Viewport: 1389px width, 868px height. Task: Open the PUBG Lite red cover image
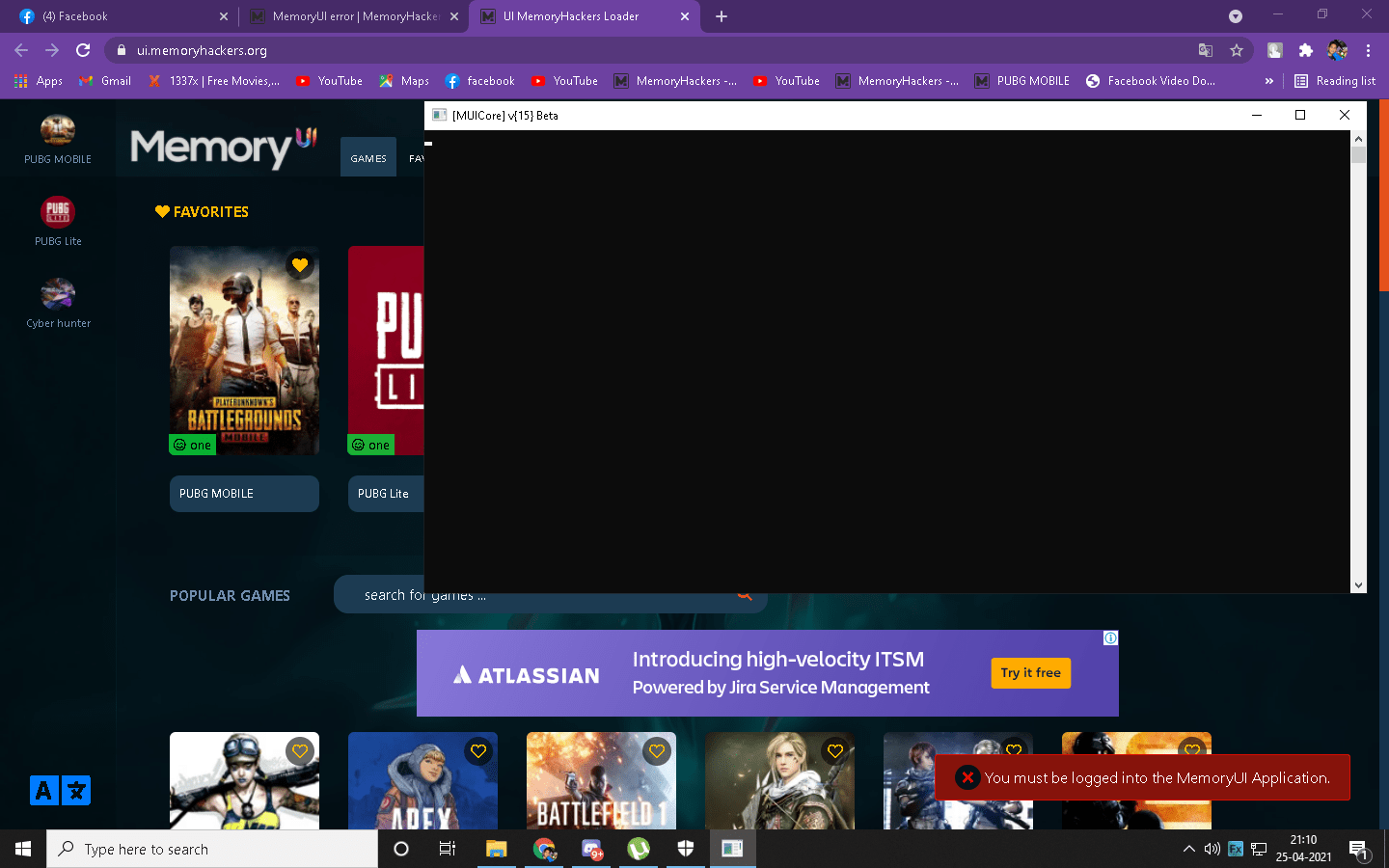point(386,350)
